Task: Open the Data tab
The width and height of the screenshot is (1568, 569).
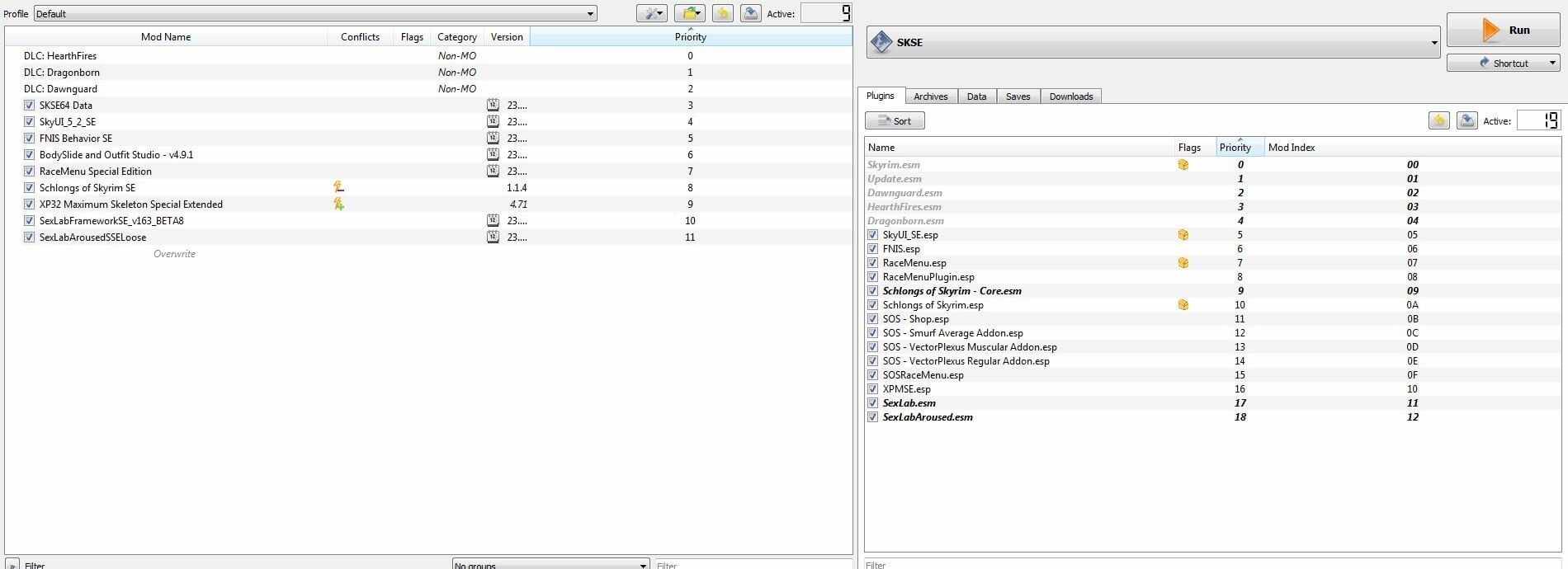Action: pyautogui.click(x=977, y=96)
